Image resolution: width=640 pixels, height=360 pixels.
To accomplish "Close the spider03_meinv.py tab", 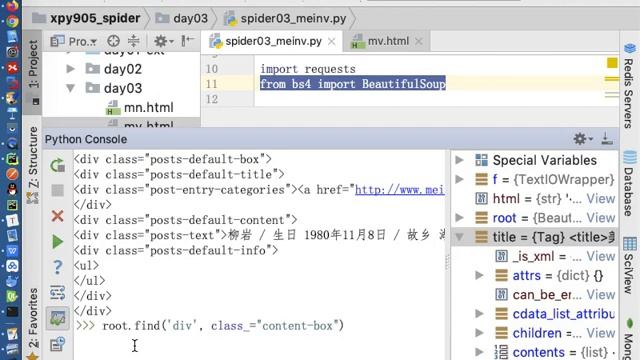I will 332,42.
